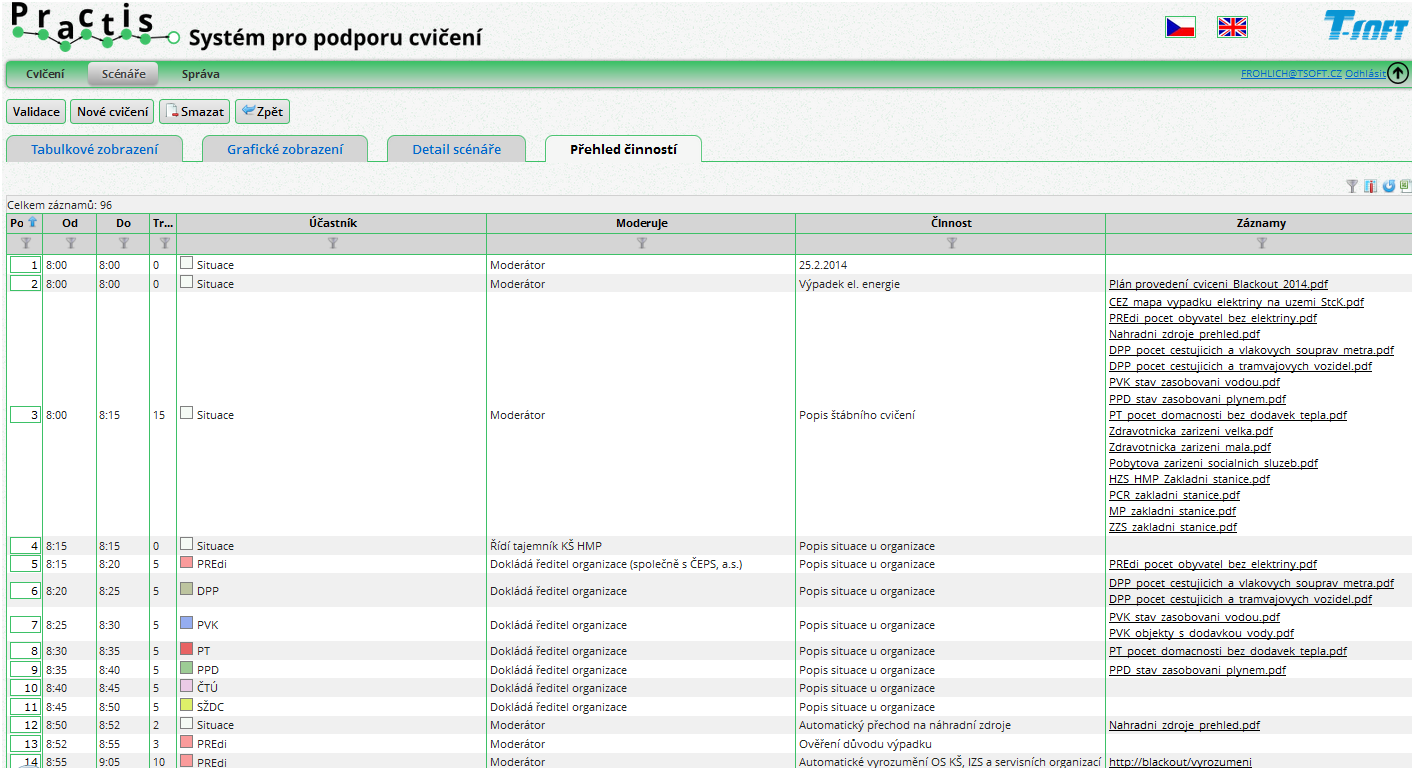Click the position field of row 12

coord(25,725)
